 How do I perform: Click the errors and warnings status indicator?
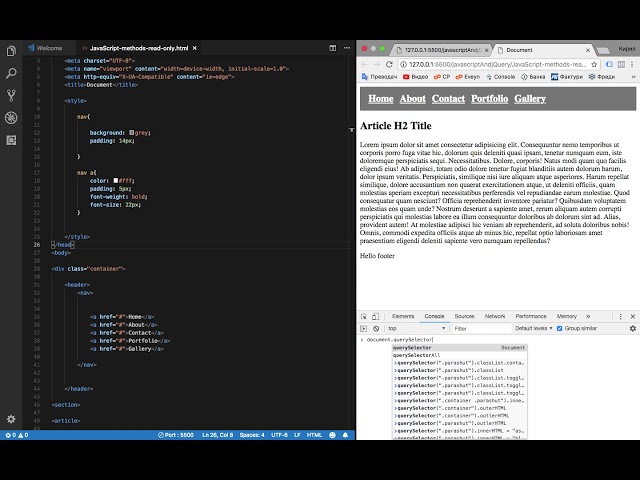click(x=17, y=435)
